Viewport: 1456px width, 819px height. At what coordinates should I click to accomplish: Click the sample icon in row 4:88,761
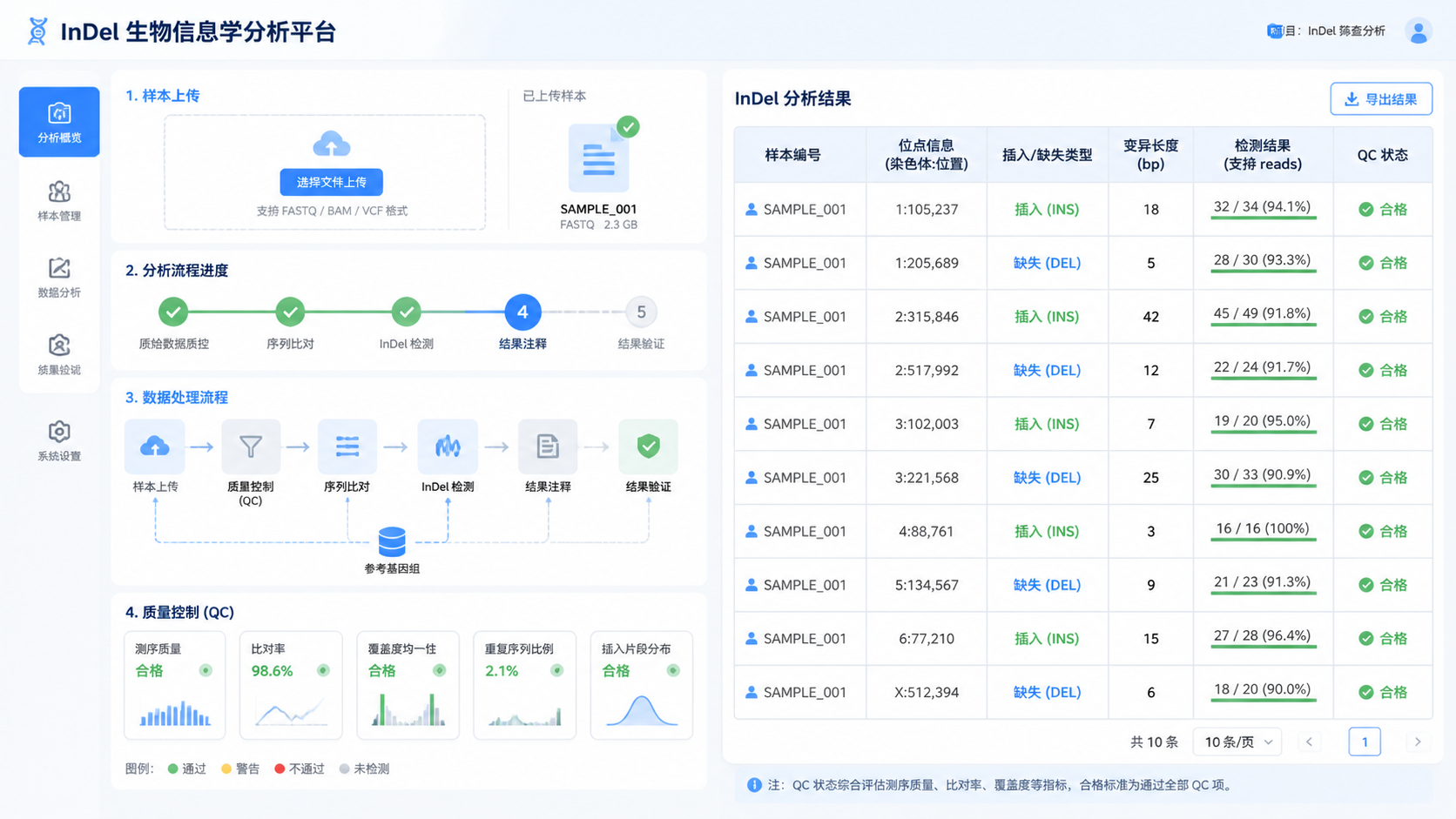point(751,531)
